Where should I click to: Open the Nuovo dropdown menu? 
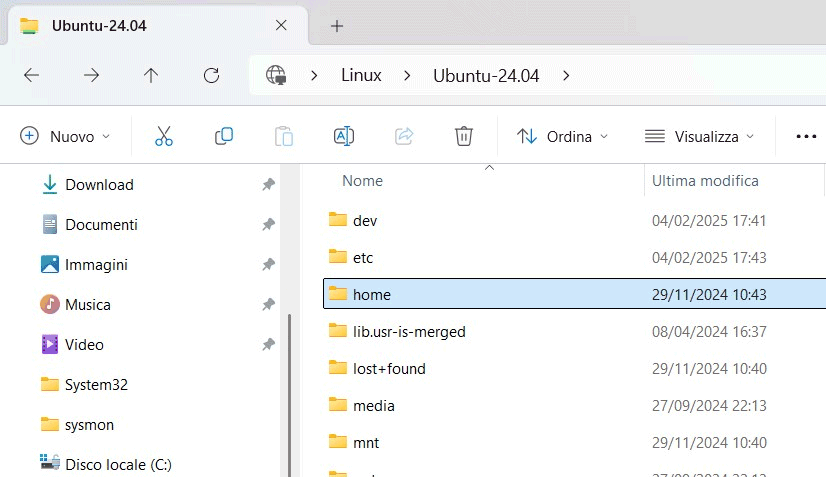tap(65, 137)
